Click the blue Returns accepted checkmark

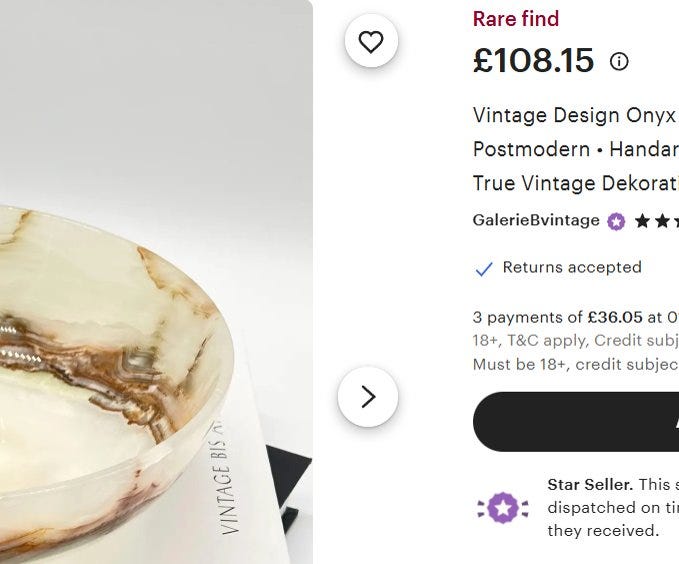[x=483, y=269]
